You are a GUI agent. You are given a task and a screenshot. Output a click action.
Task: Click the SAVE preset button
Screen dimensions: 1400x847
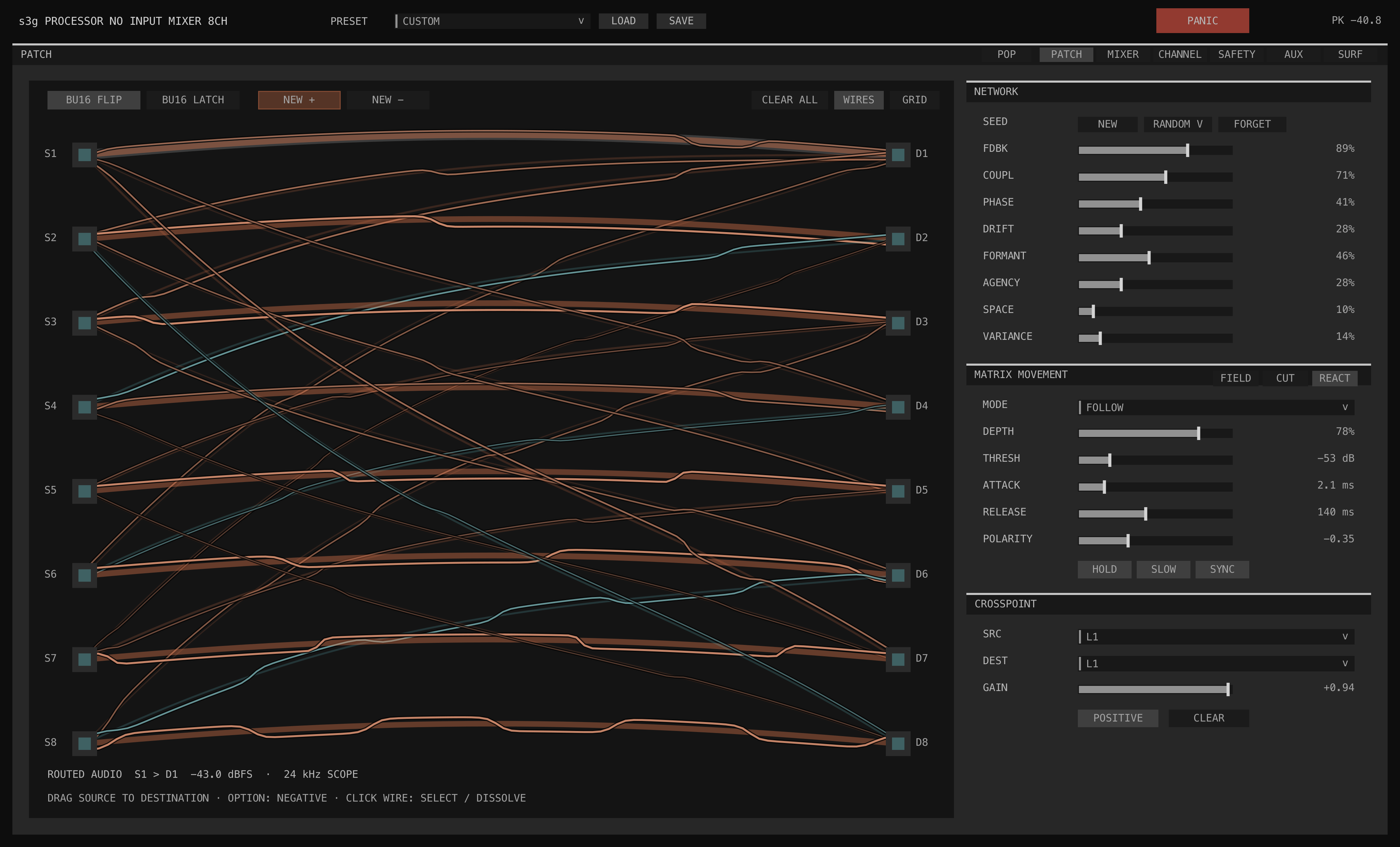click(x=681, y=21)
